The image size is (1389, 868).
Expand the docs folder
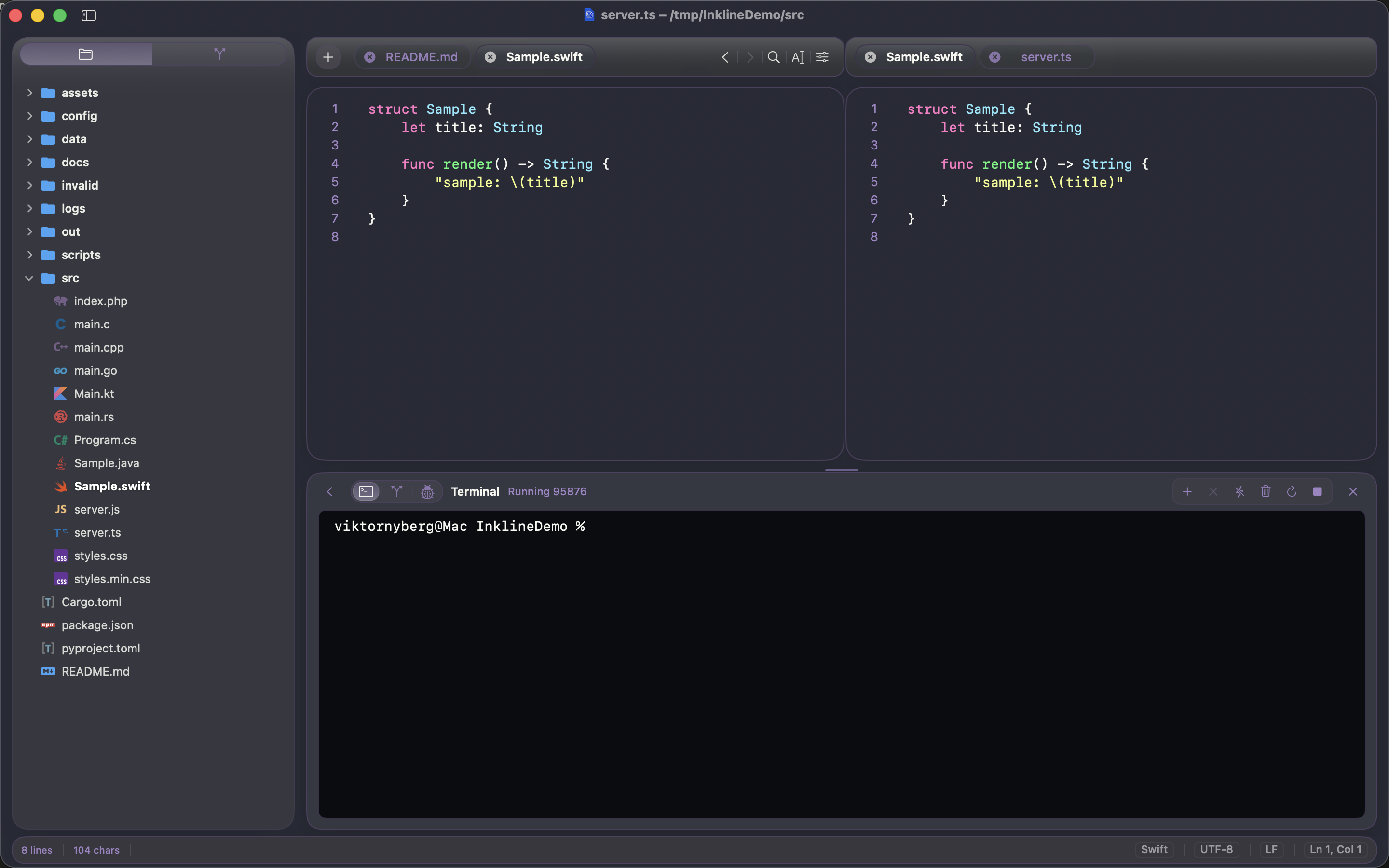click(30, 163)
